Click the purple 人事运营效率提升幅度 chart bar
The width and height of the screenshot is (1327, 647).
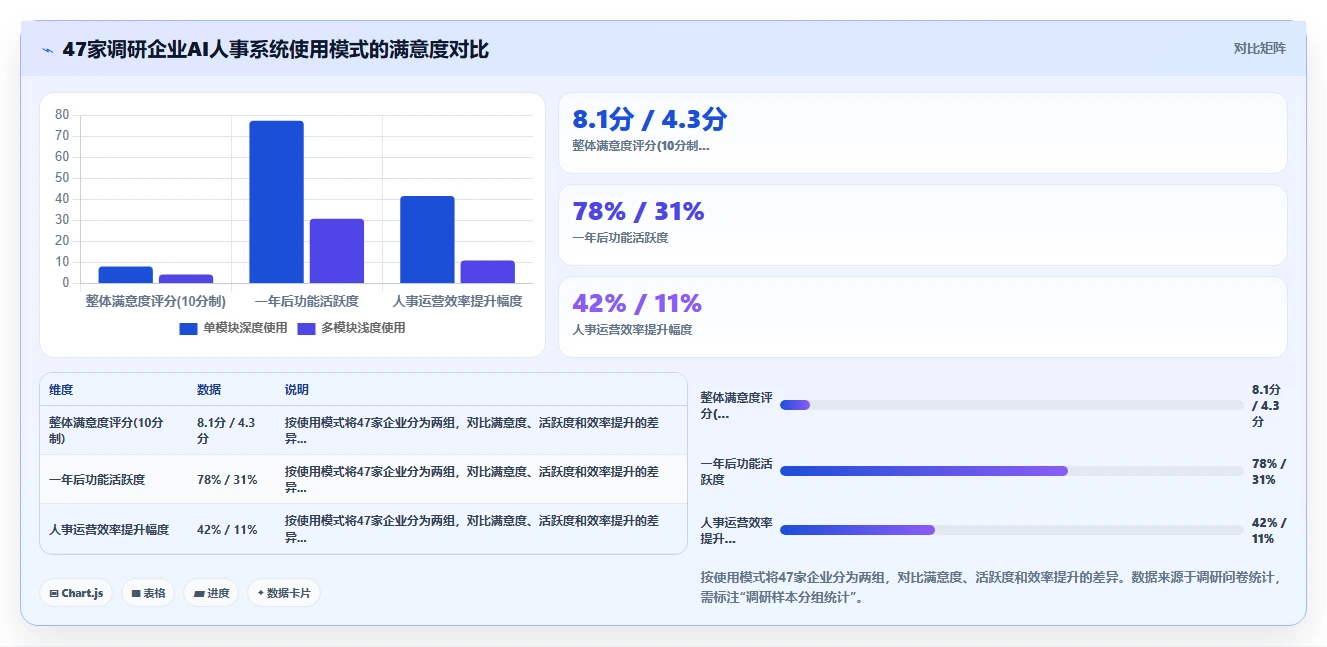pyautogui.click(x=488, y=272)
